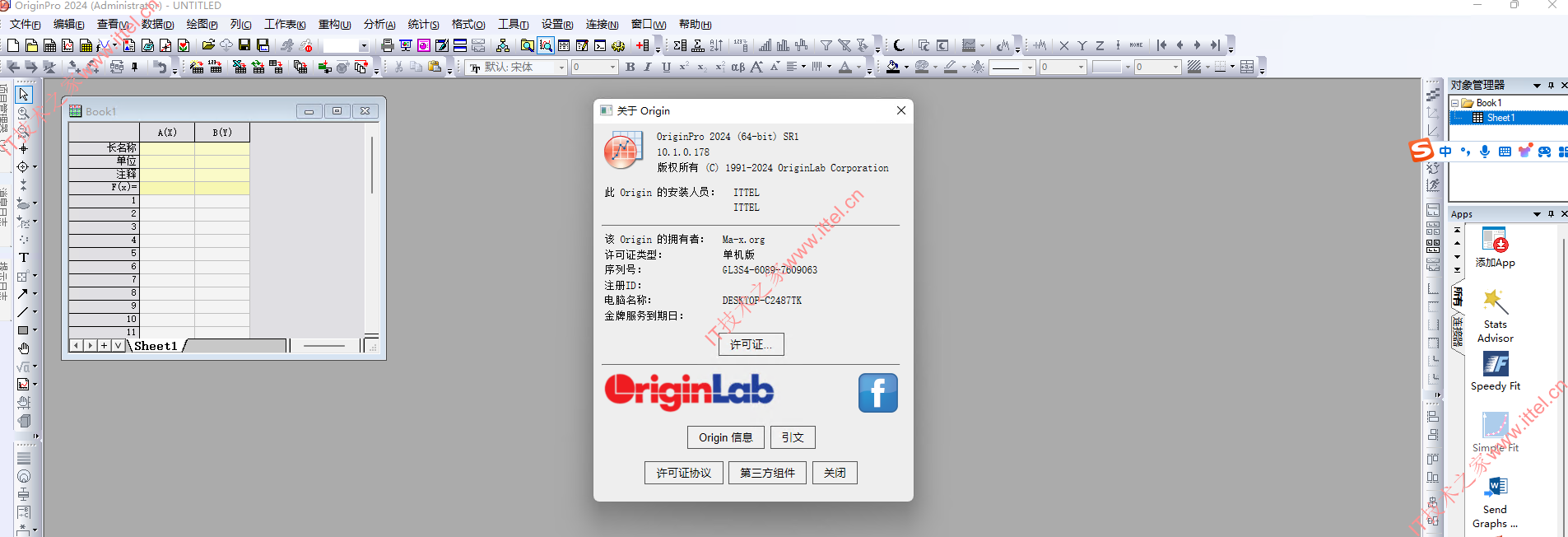The image size is (1568, 537).
Task: Select the Sheet1 tab in Book1 window
Action: tap(156, 346)
